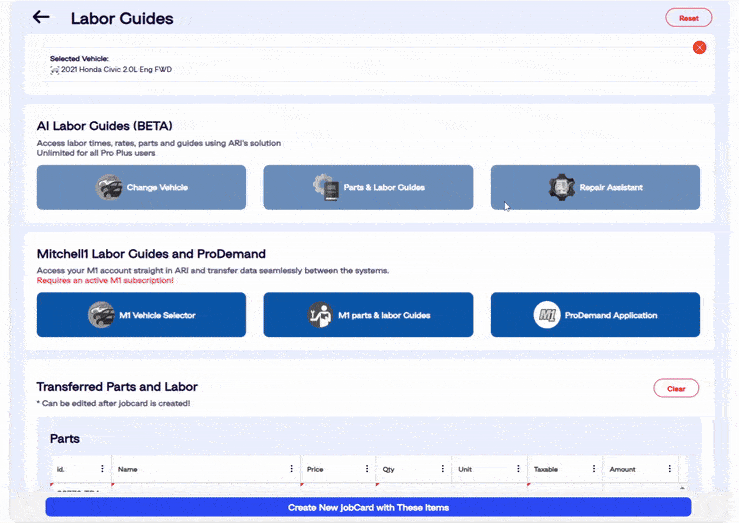739x523 pixels.
Task: Create New JobCard with These Items
Action: pyautogui.click(x=368, y=507)
